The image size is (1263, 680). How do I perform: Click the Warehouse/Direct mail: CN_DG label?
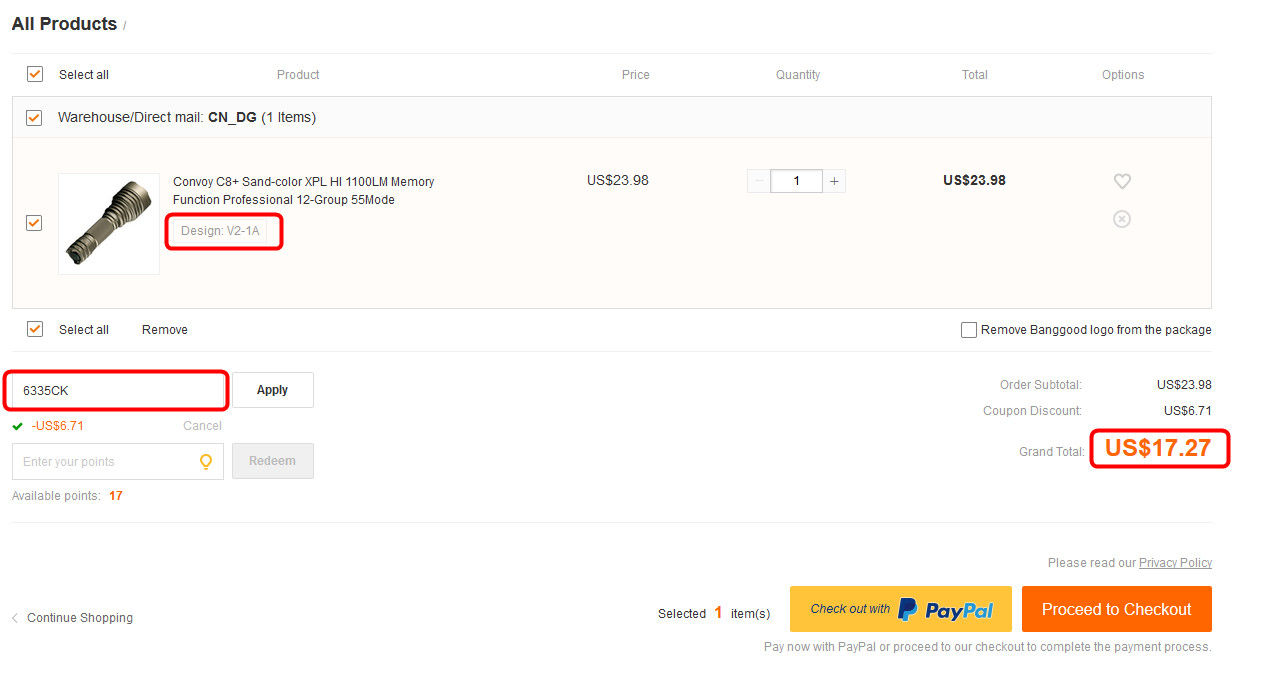[x=187, y=118]
